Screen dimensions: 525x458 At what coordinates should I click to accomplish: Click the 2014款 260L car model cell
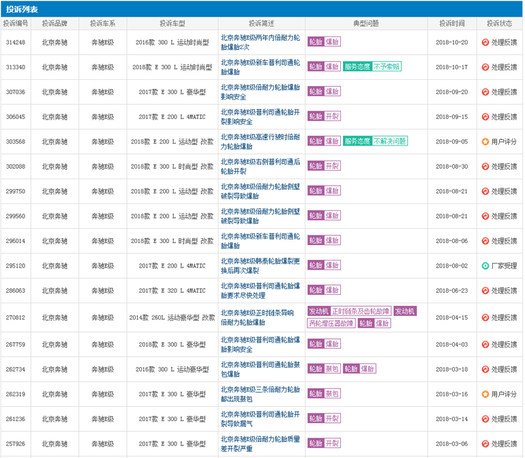click(172, 318)
